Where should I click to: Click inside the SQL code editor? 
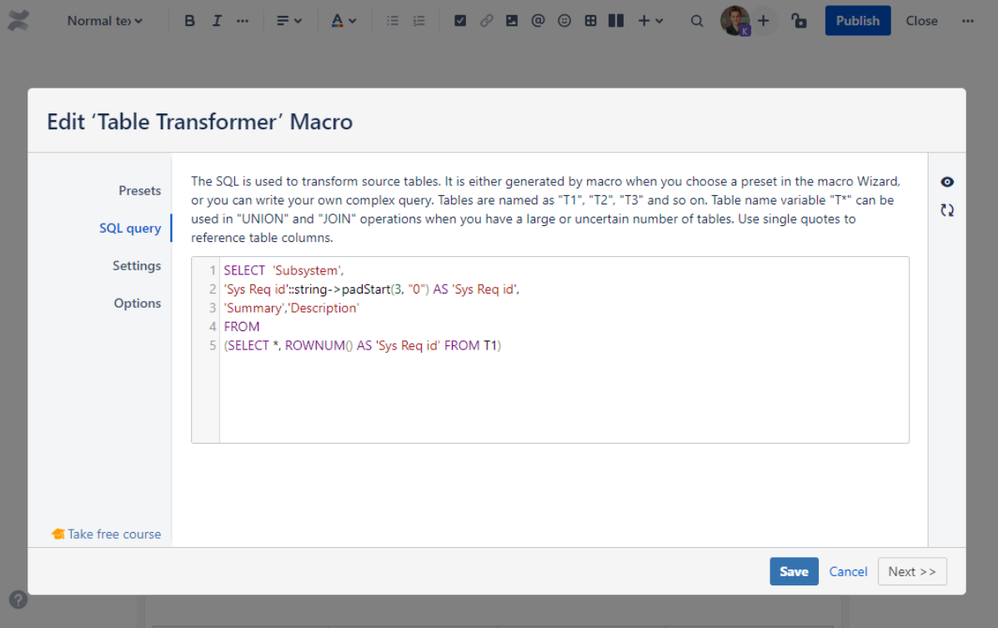click(x=550, y=350)
